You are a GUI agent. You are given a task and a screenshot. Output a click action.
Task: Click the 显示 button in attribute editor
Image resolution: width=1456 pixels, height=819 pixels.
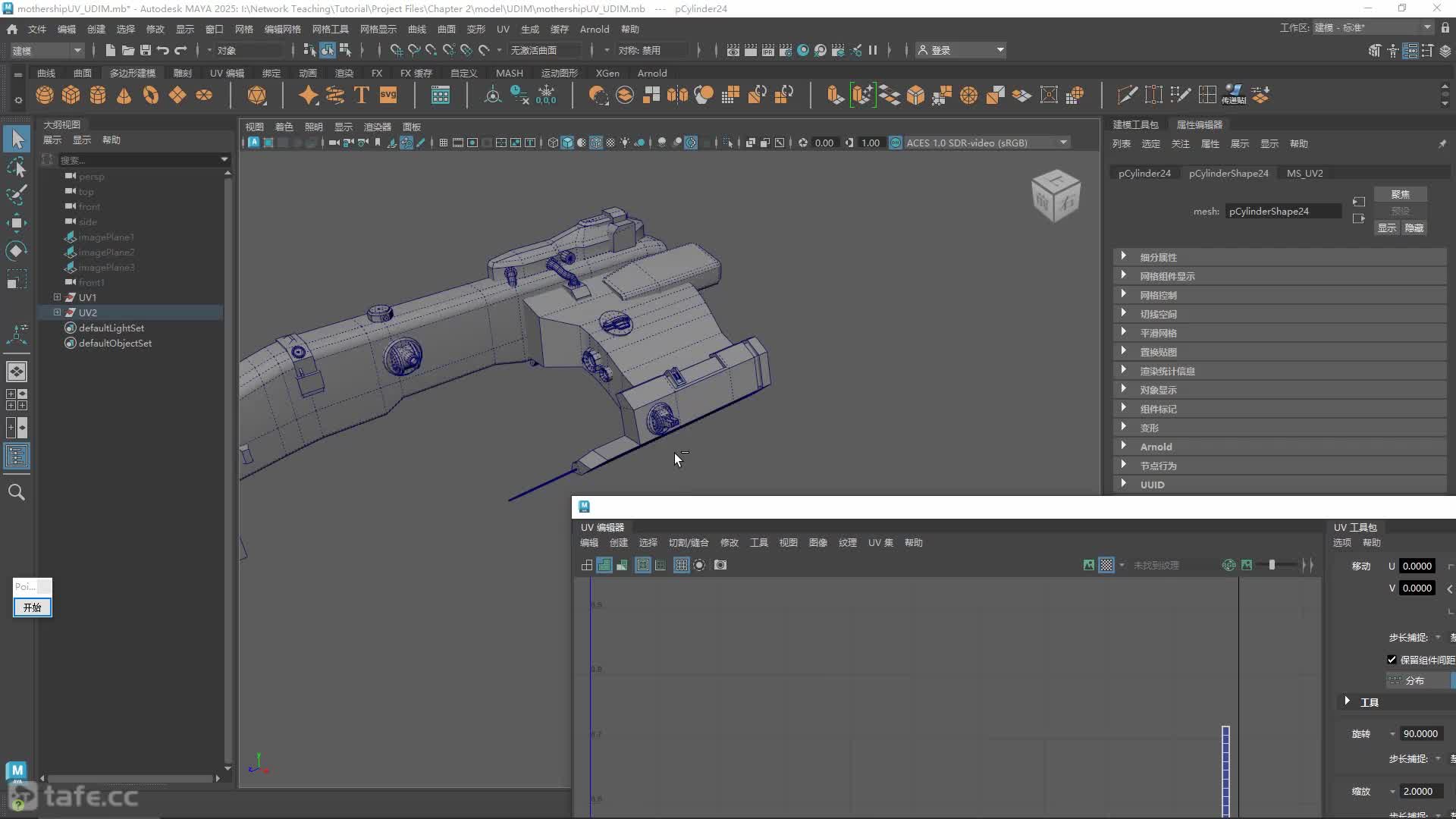click(1387, 227)
